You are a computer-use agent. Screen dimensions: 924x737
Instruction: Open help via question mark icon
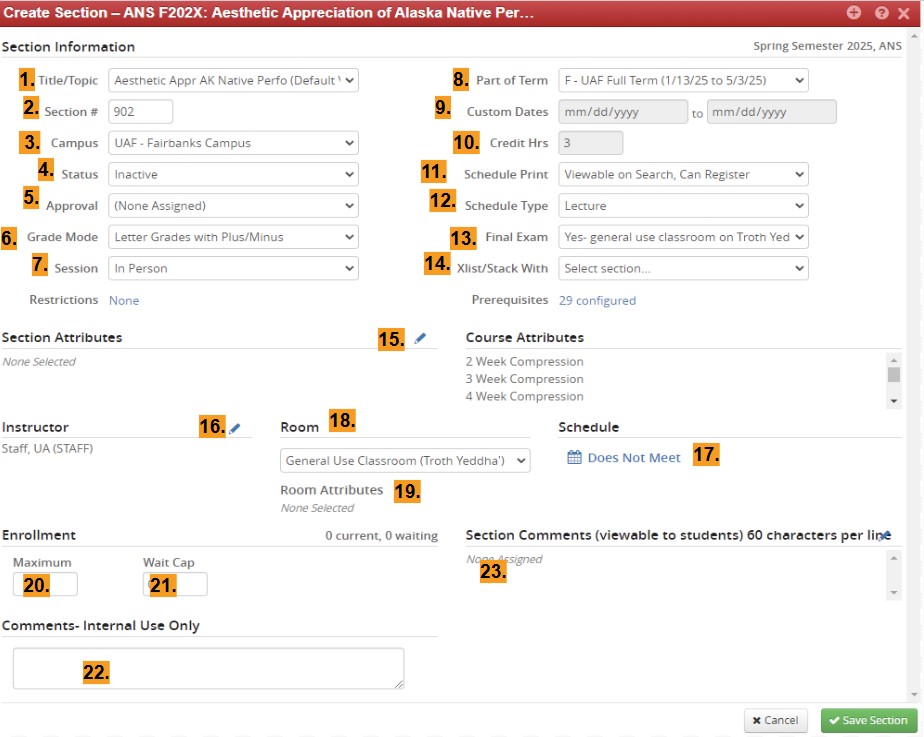tap(881, 13)
